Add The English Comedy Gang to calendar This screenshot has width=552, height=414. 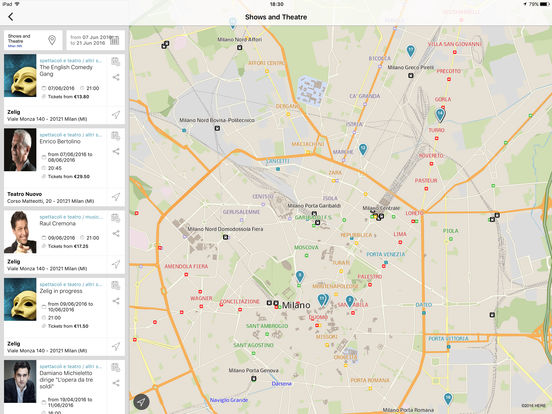pyautogui.click(x=115, y=62)
